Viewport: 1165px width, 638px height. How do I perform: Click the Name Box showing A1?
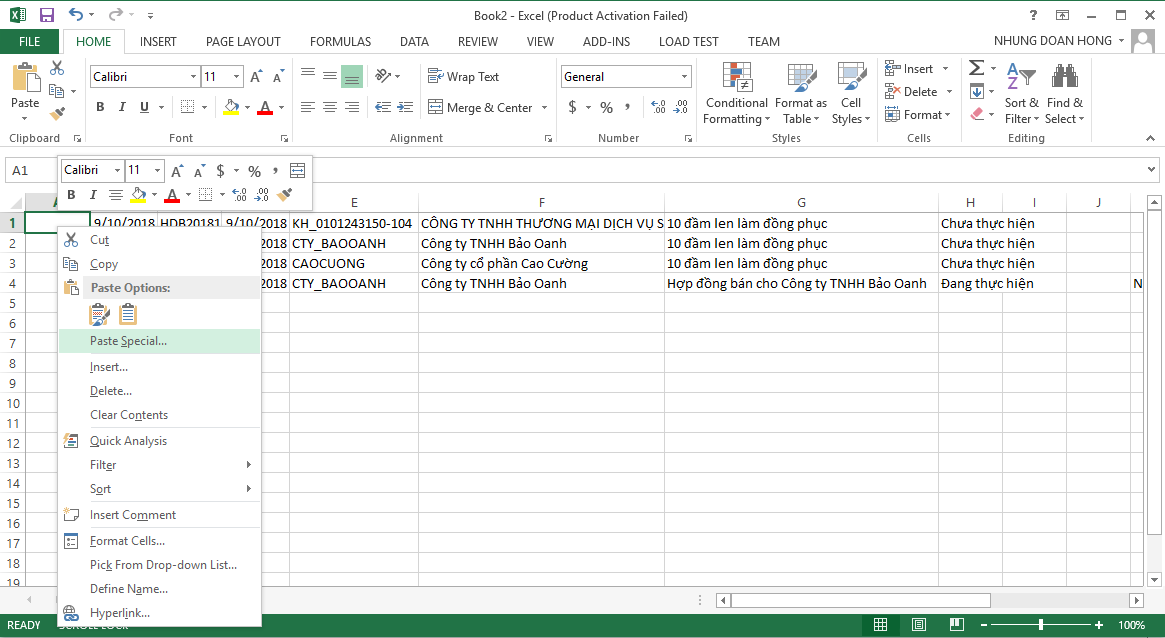pos(30,171)
